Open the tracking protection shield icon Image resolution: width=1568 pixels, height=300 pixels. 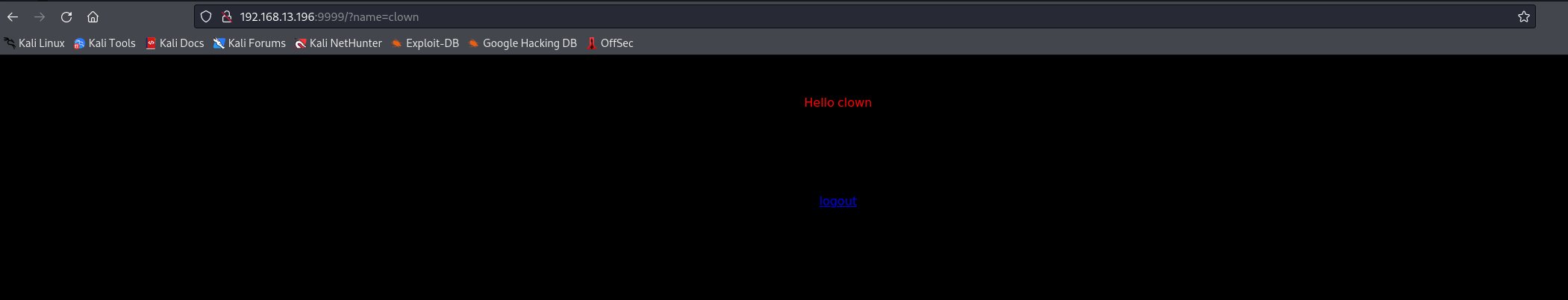pos(206,16)
